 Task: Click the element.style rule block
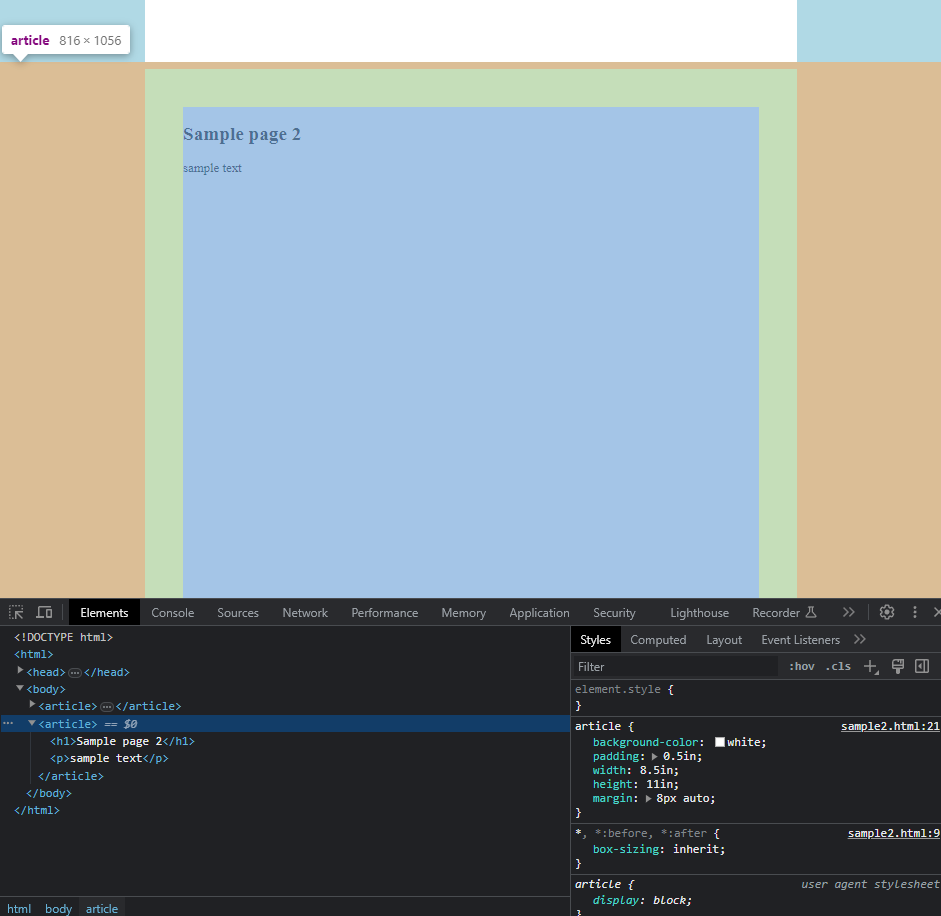click(x=756, y=697)
